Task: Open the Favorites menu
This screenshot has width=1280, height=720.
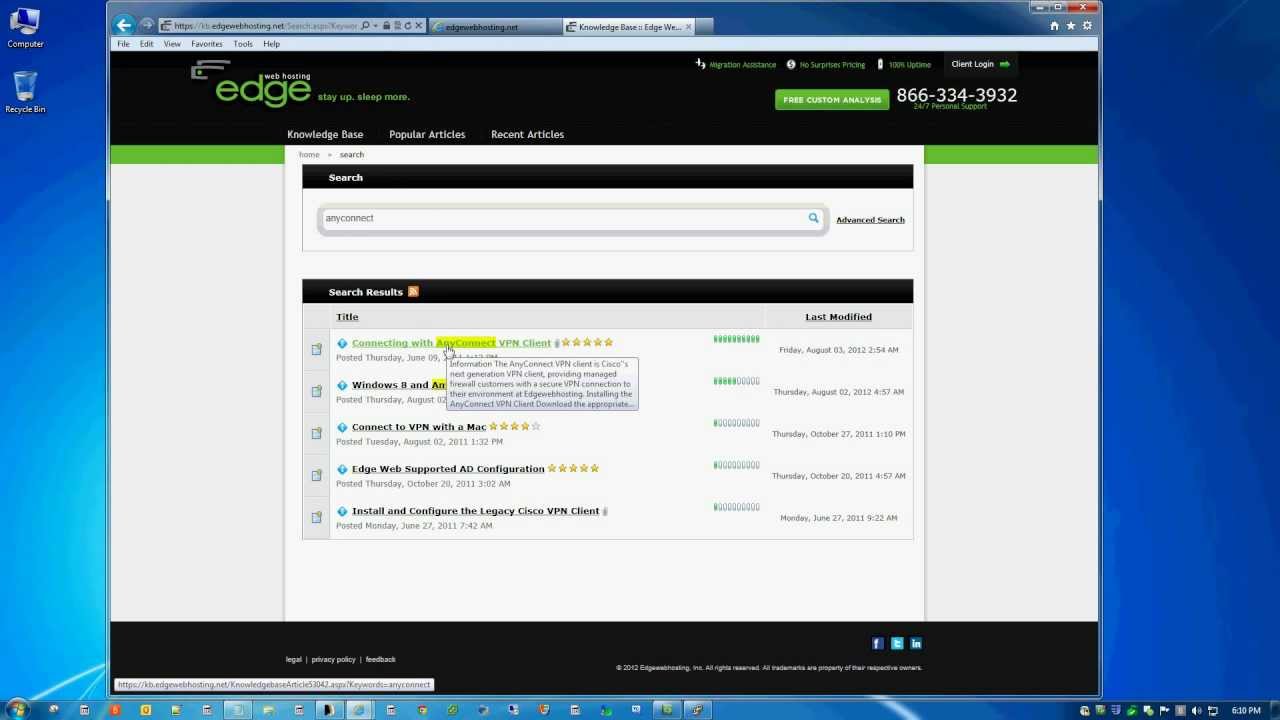Action: [x=207, y=44]
